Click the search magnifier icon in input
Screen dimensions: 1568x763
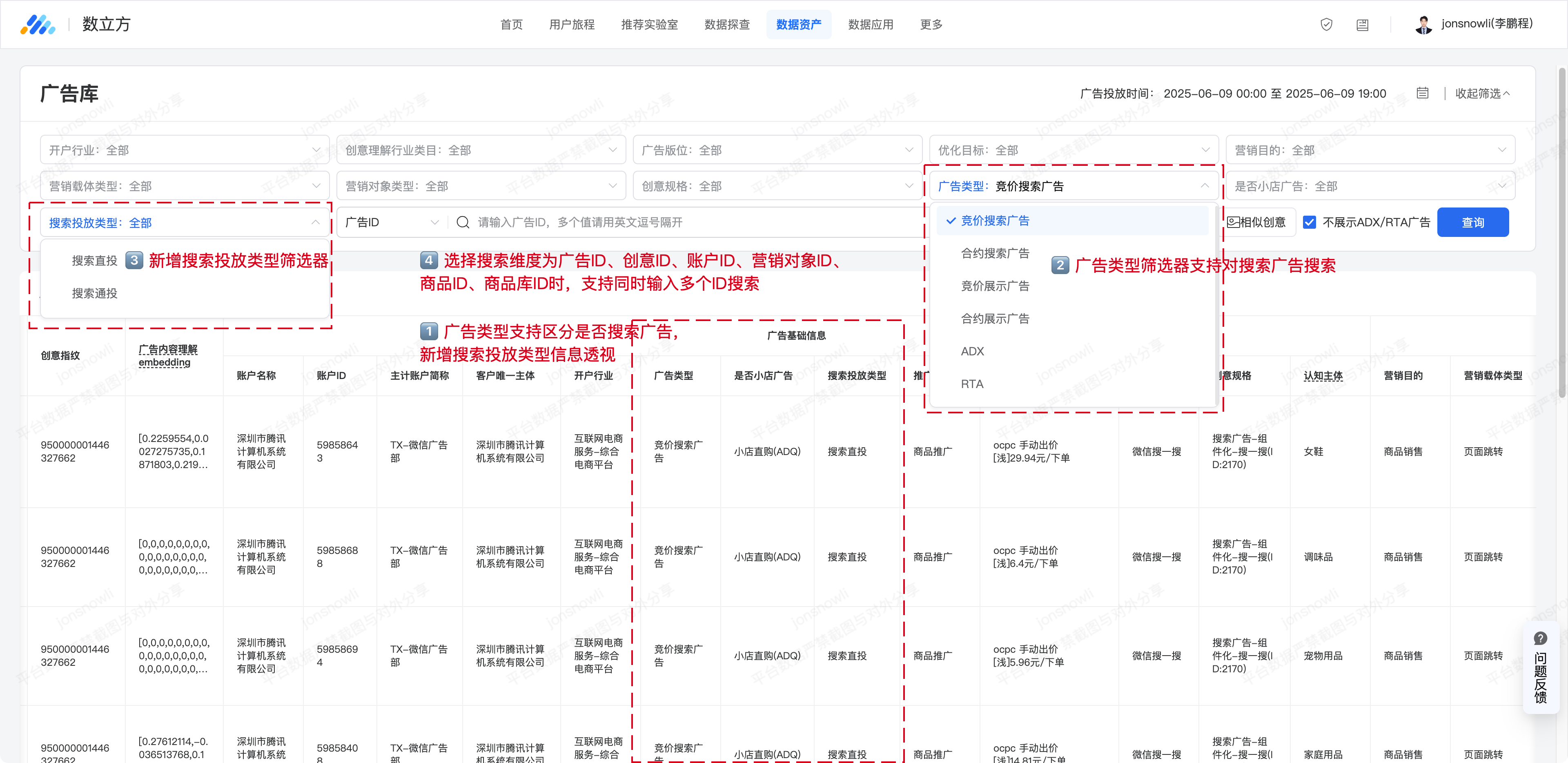coord(463,222)
